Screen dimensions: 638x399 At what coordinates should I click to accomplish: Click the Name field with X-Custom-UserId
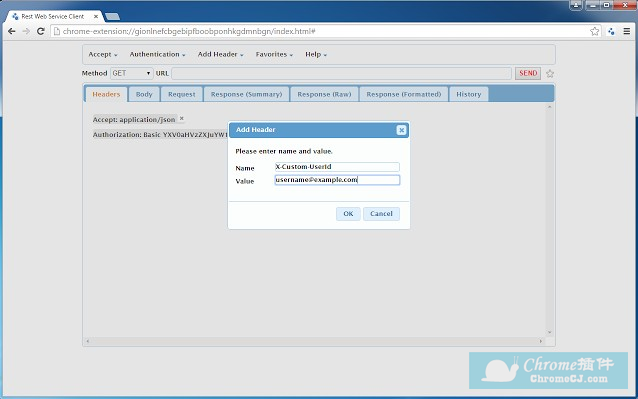coord(337,167)
